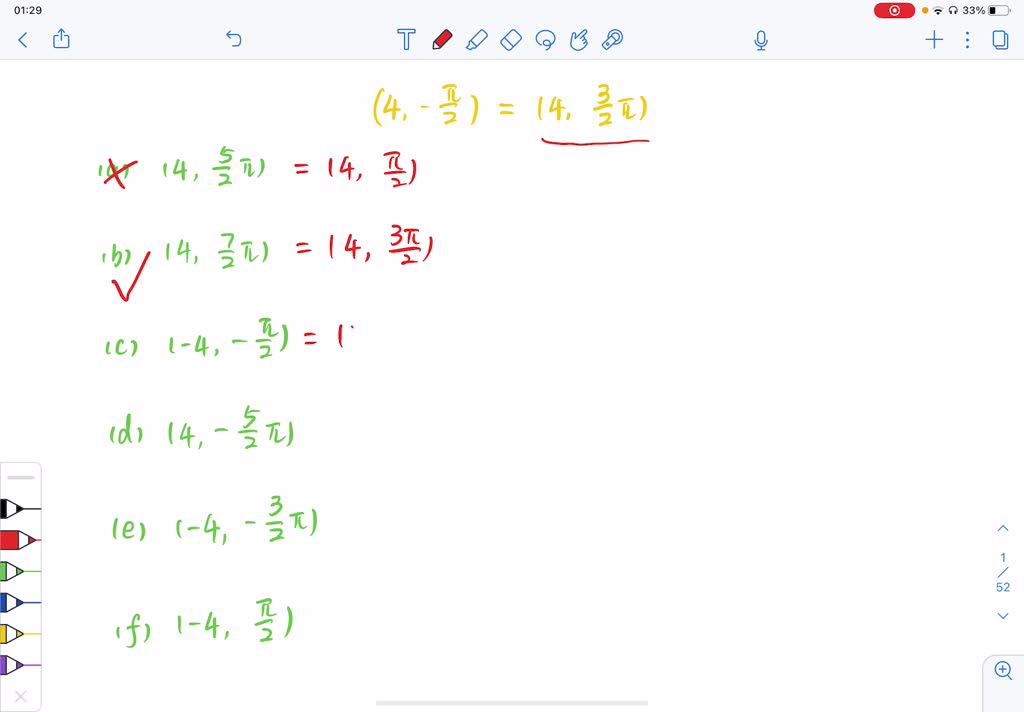Go back with the left chevron

(23, 40)
